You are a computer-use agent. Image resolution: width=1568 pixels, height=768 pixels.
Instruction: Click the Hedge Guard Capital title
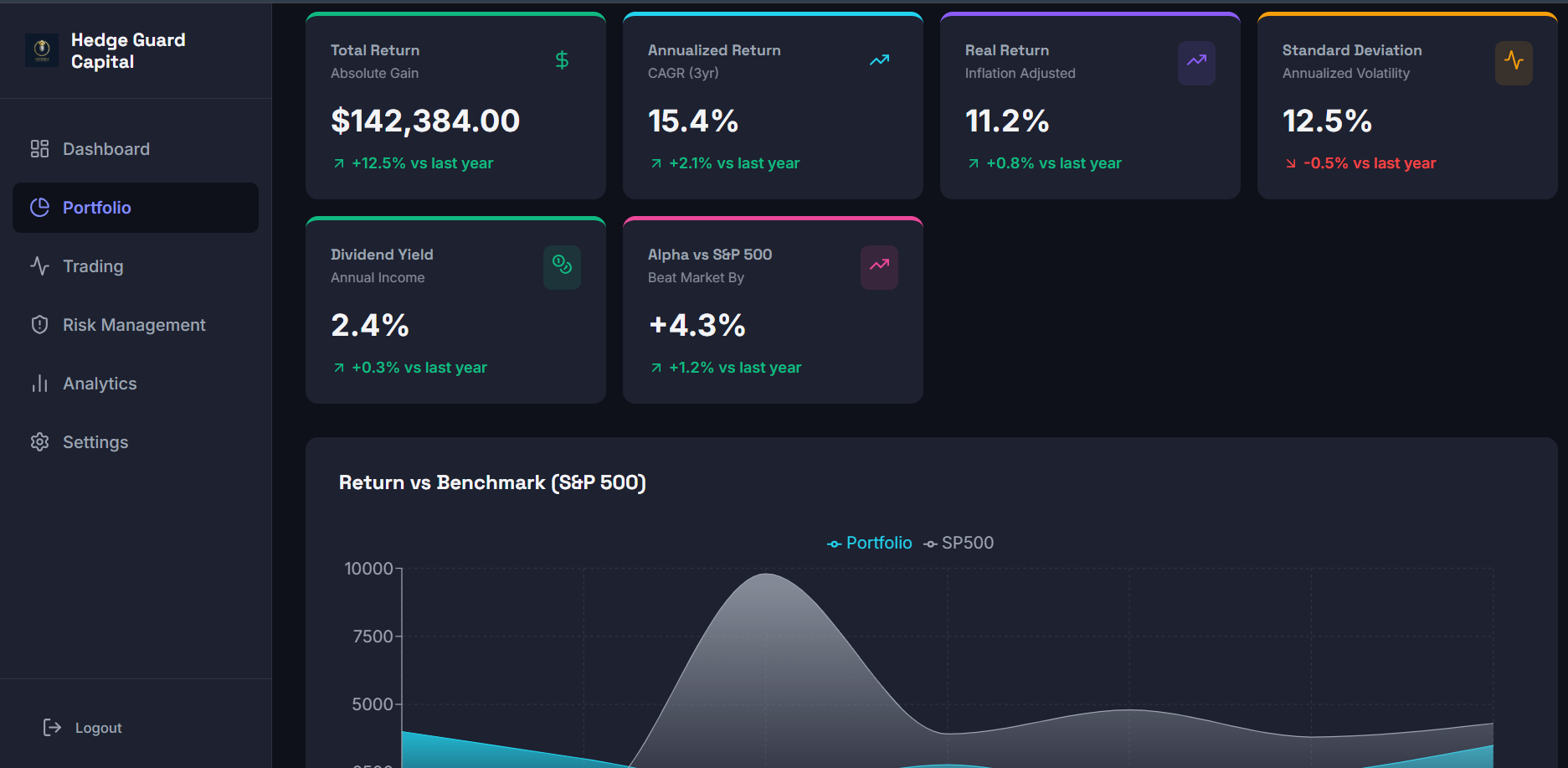[128, 50]
